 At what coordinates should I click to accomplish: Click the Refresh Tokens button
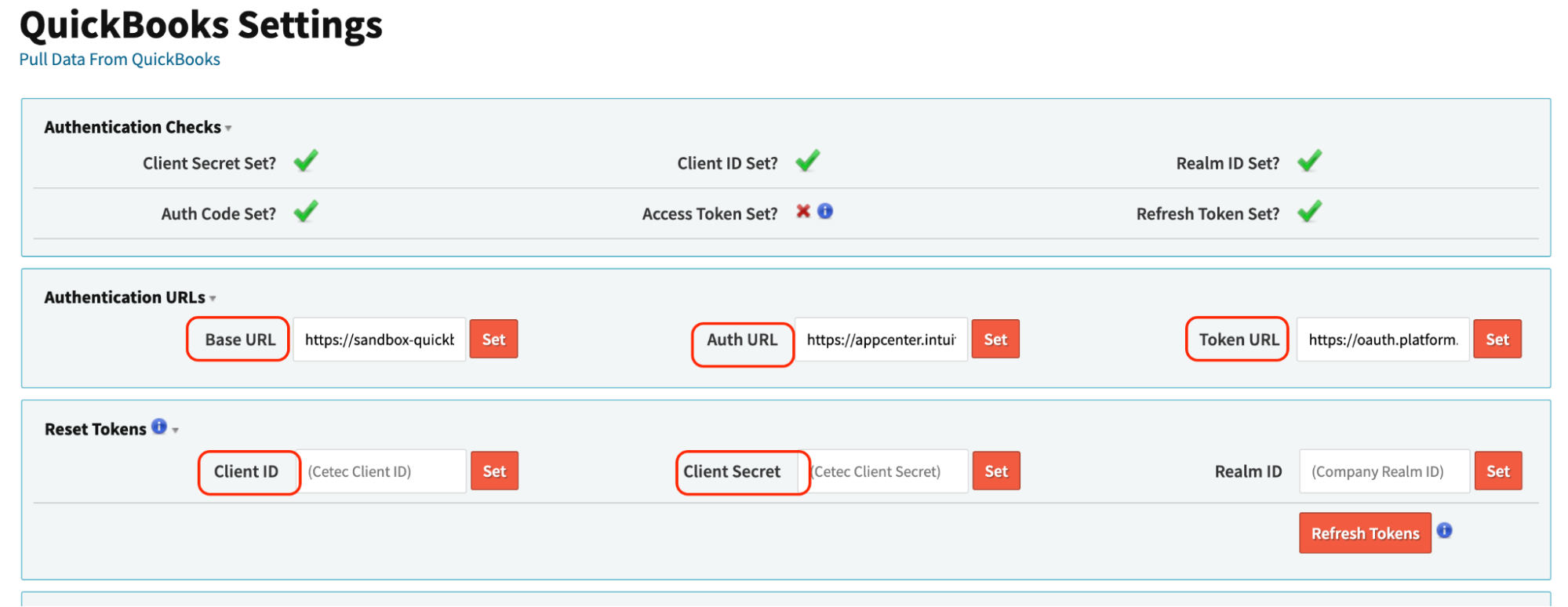(1365, 533)
